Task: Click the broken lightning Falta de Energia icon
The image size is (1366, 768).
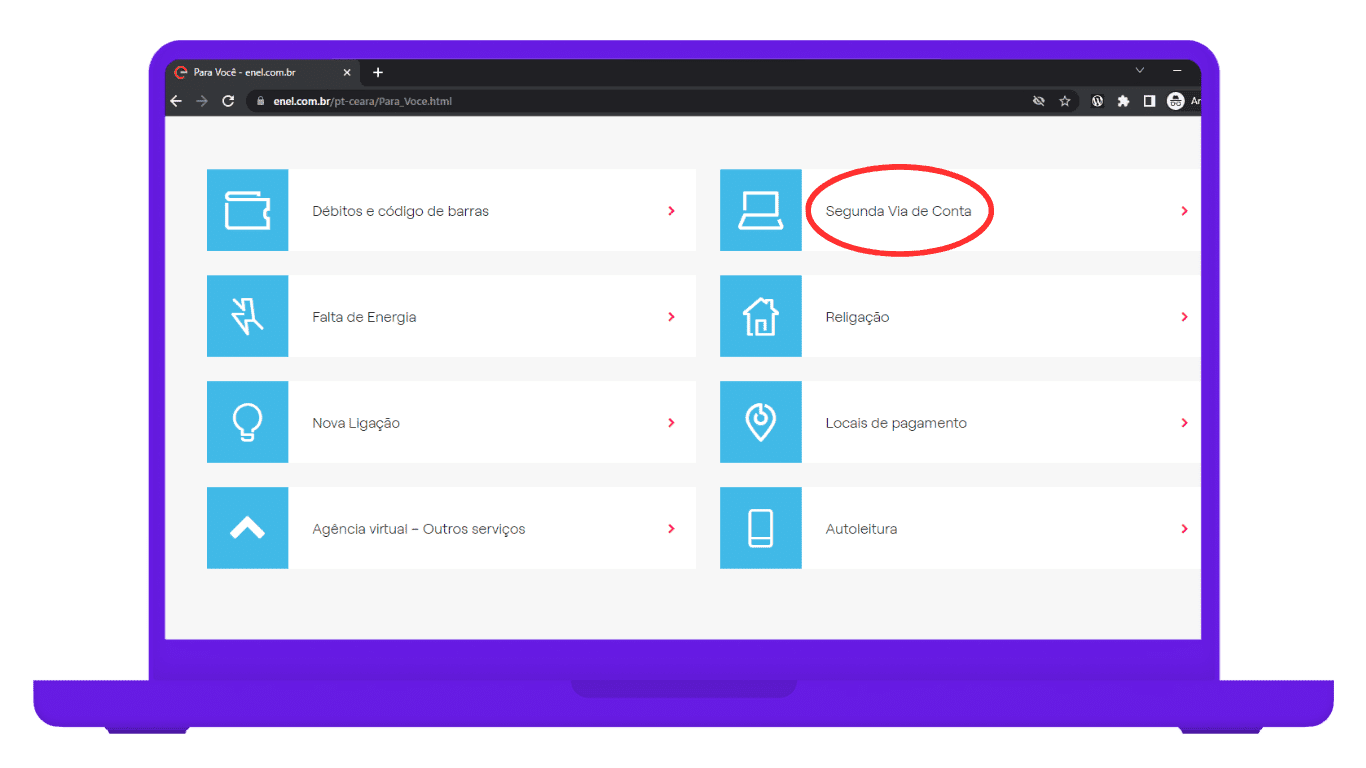Action: pos(247,317)
